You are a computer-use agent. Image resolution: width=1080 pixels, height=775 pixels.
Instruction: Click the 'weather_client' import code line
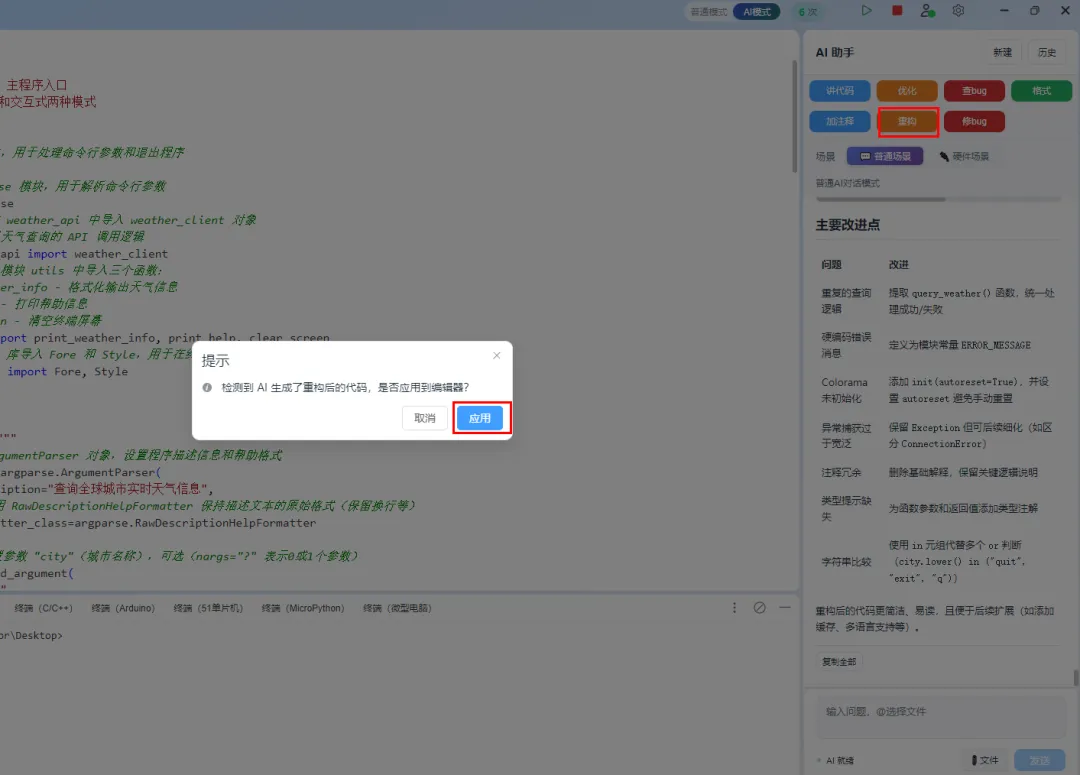(84, 254)
